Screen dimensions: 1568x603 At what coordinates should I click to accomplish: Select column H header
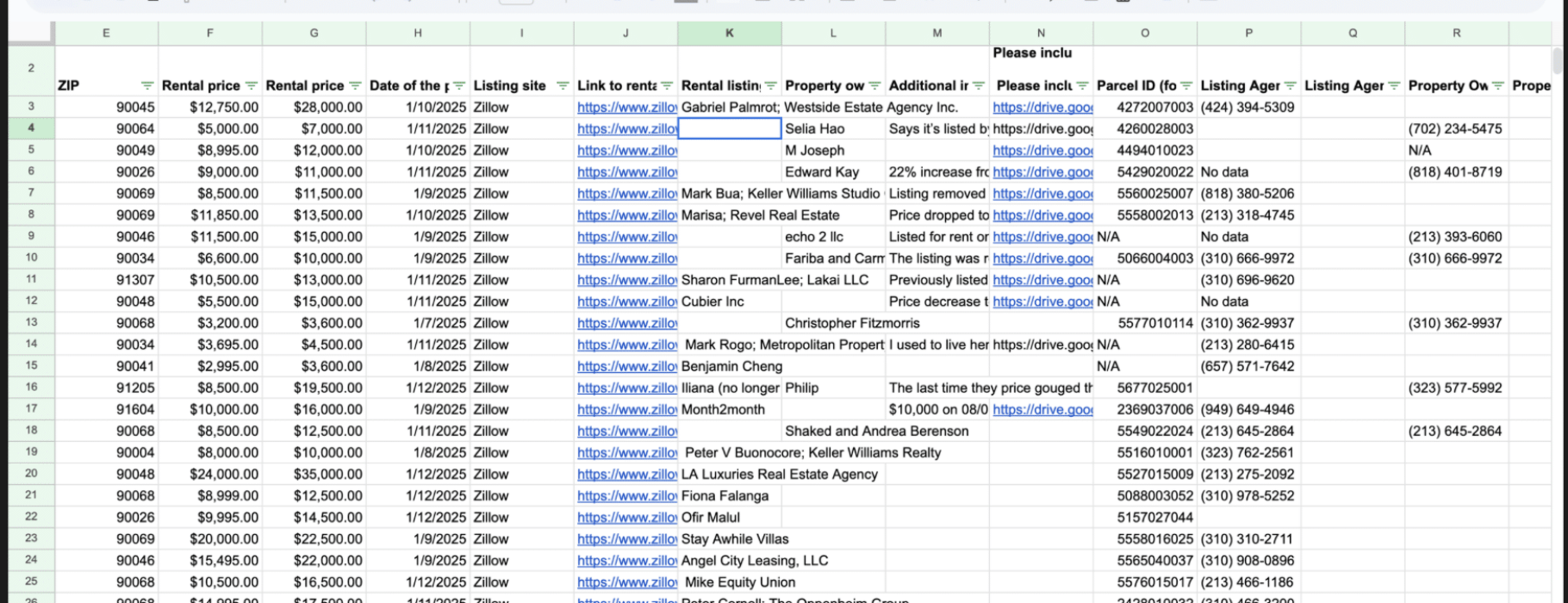tap(418, 33)
